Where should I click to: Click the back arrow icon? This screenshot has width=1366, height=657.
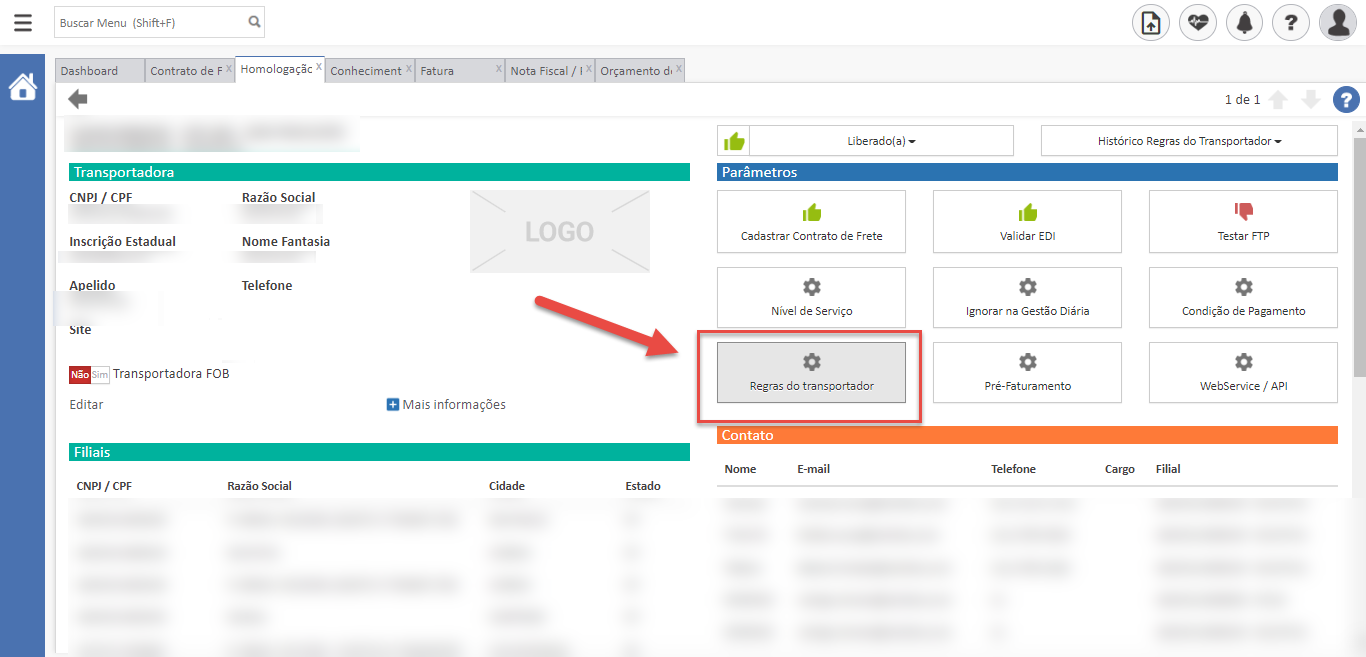coord(78,99)
